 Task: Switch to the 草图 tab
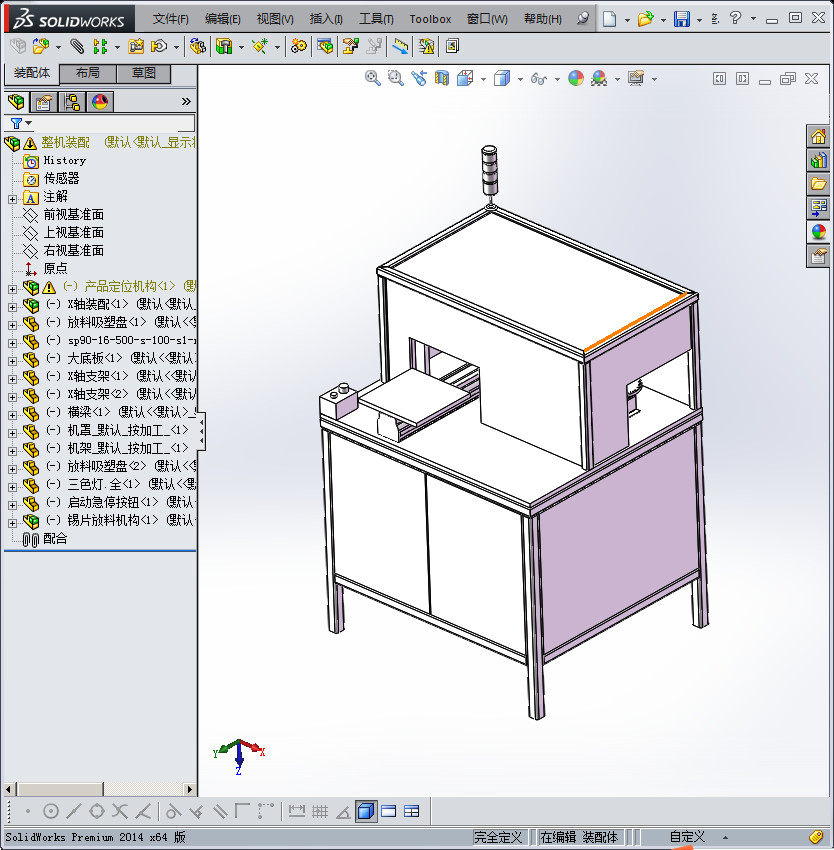pos(144,73)
